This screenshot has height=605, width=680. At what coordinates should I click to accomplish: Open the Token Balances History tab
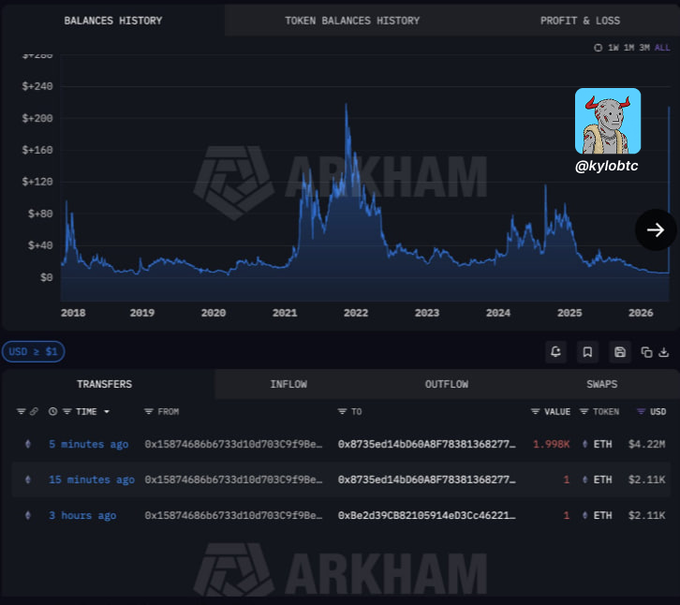[x=352, y=20]
